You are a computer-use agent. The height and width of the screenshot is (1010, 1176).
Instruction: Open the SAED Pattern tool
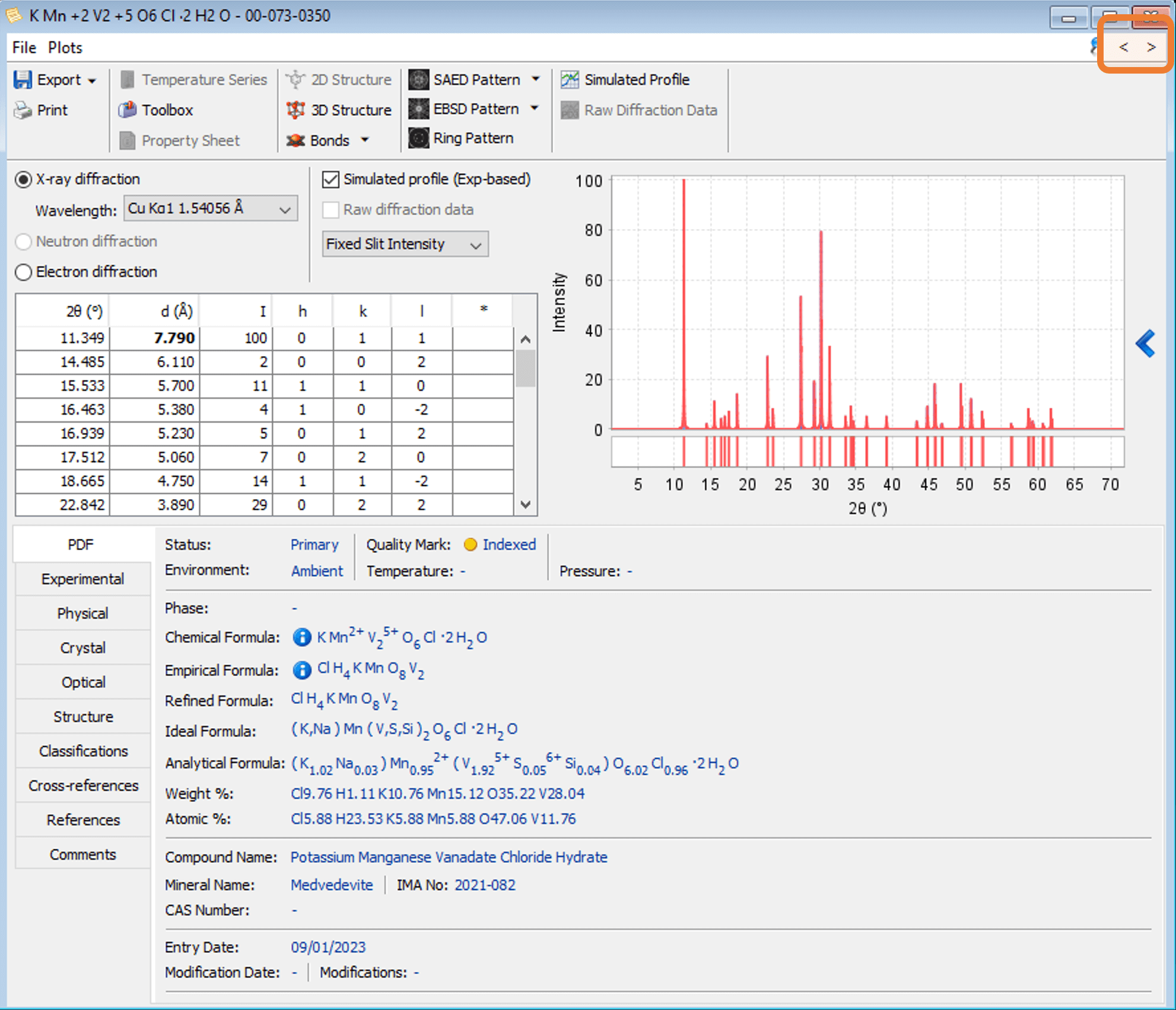click(465, 80)
